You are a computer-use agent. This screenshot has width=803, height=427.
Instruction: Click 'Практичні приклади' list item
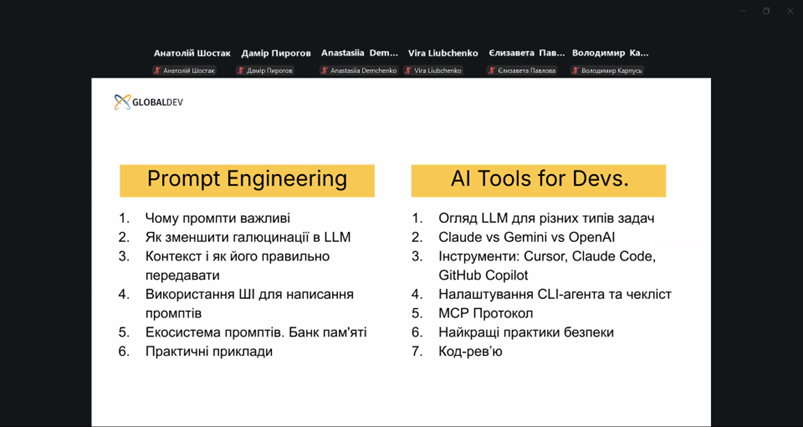pos(208,351)
